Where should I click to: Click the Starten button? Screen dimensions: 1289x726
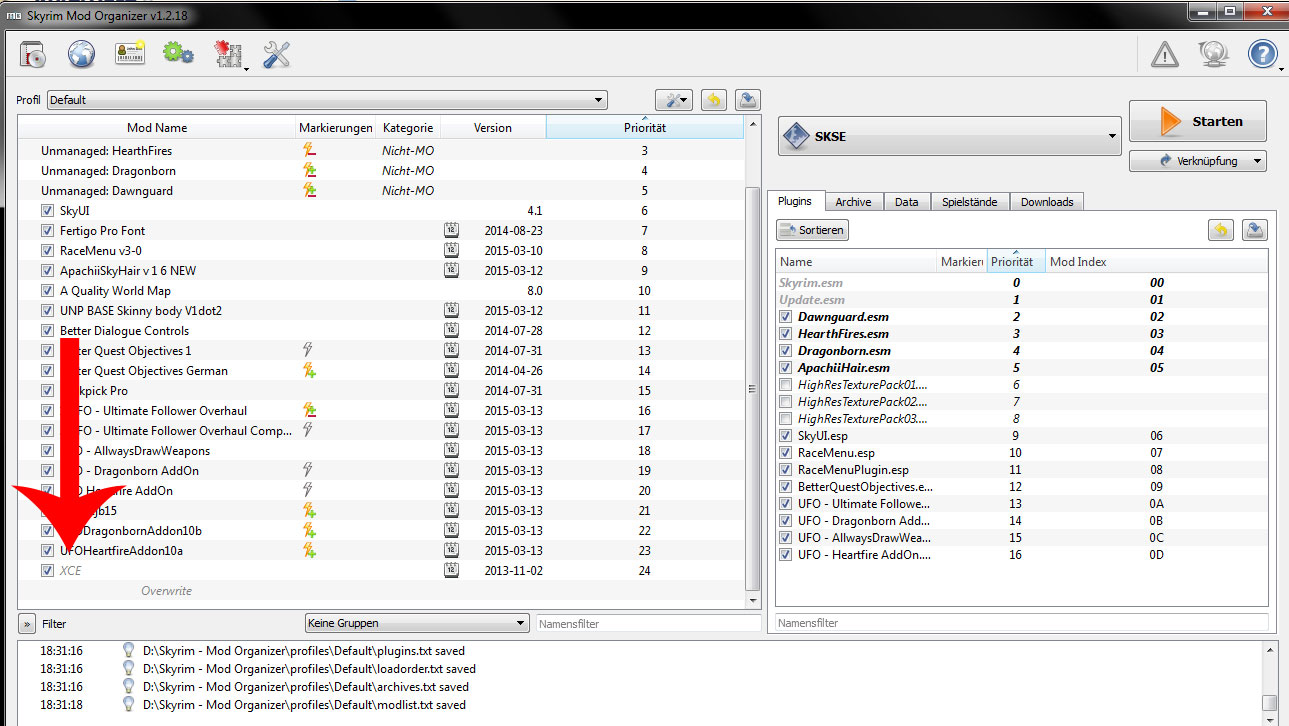(x=1197, y=122)
